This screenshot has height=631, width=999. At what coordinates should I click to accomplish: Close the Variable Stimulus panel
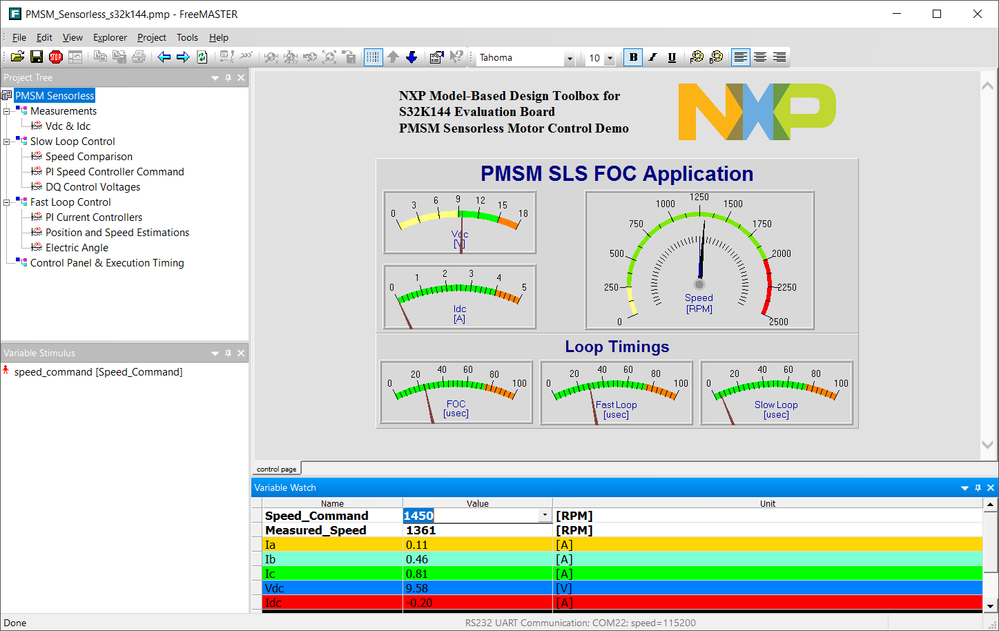pos(241,353)
